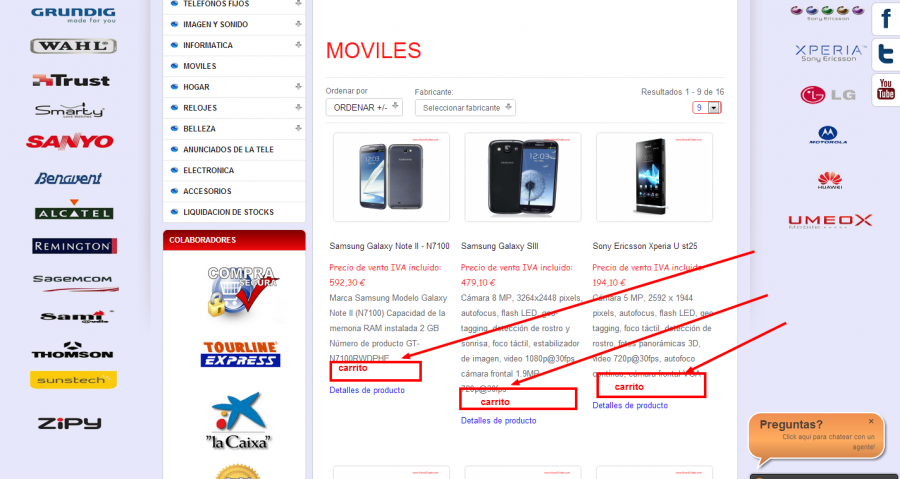Image resolution: width=900 pixels, height=479 pixels.
Task: Open Detalles de producto for Galaxy SIII
Action: (498, 420)
